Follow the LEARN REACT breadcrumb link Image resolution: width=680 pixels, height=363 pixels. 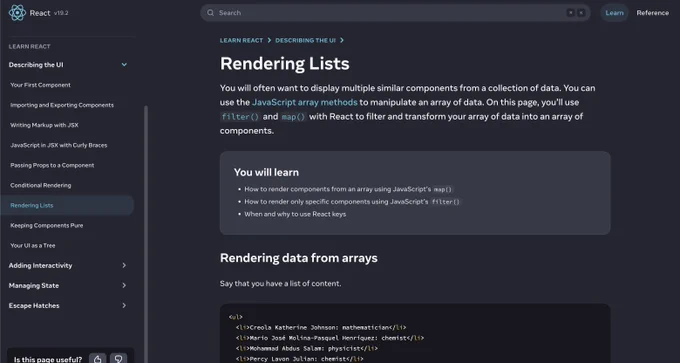(x=241, y=40)
